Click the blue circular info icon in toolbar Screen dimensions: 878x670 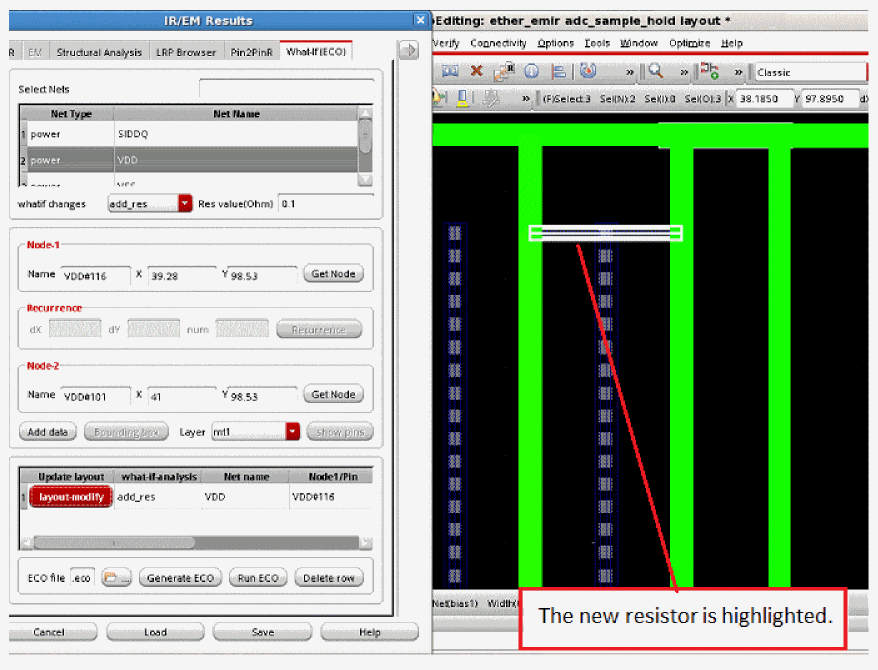(x=531, y=71)
